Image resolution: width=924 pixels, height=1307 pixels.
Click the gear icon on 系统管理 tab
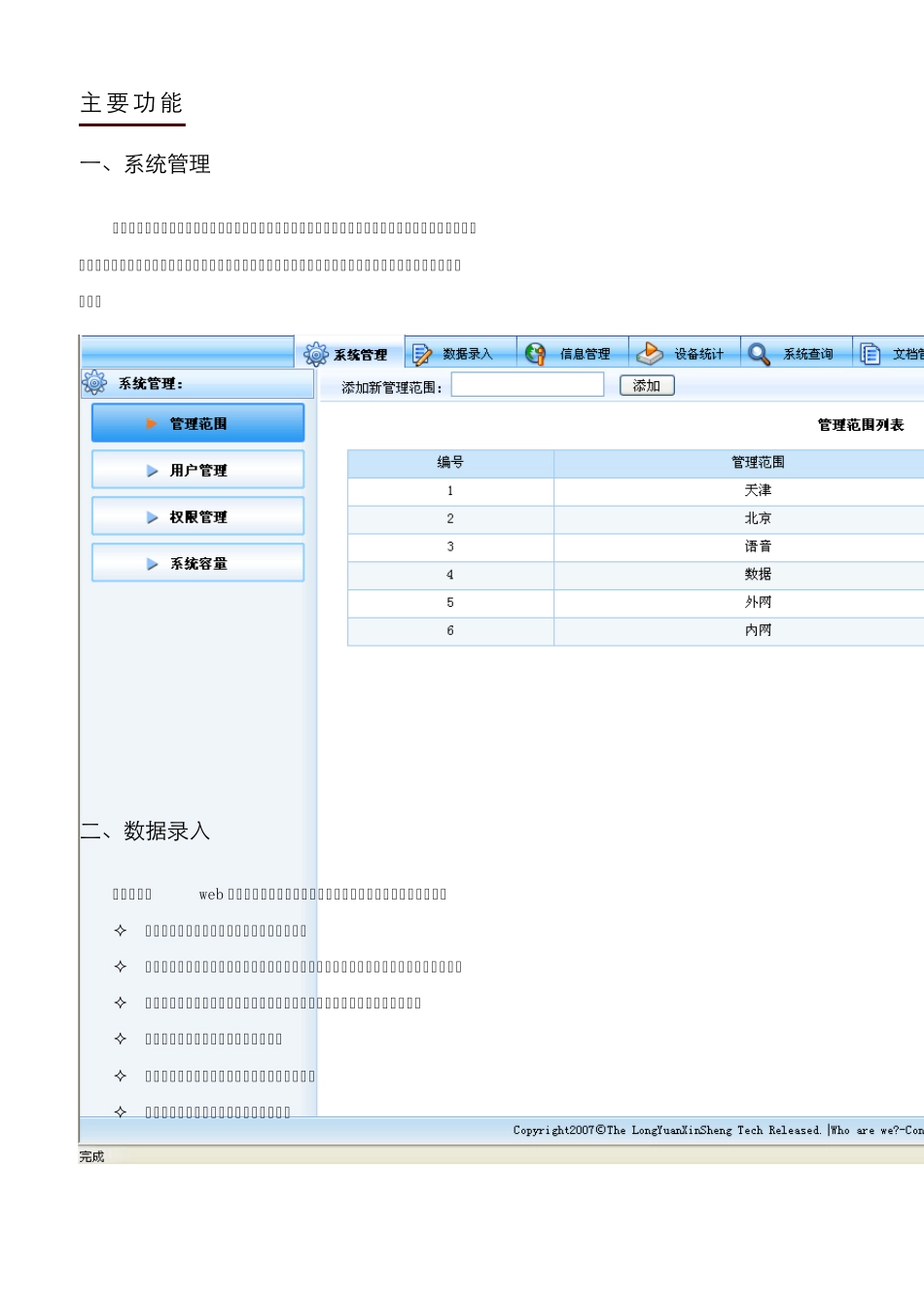pyautogui.click(x=316, y=354)
